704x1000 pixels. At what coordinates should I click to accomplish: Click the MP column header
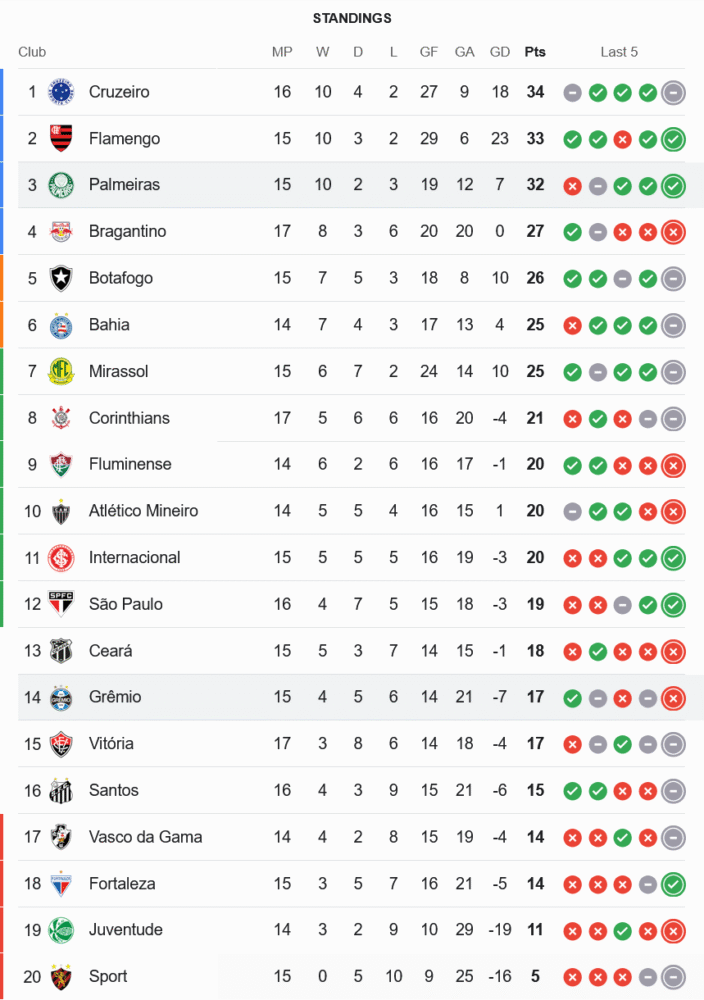point(282,52)
